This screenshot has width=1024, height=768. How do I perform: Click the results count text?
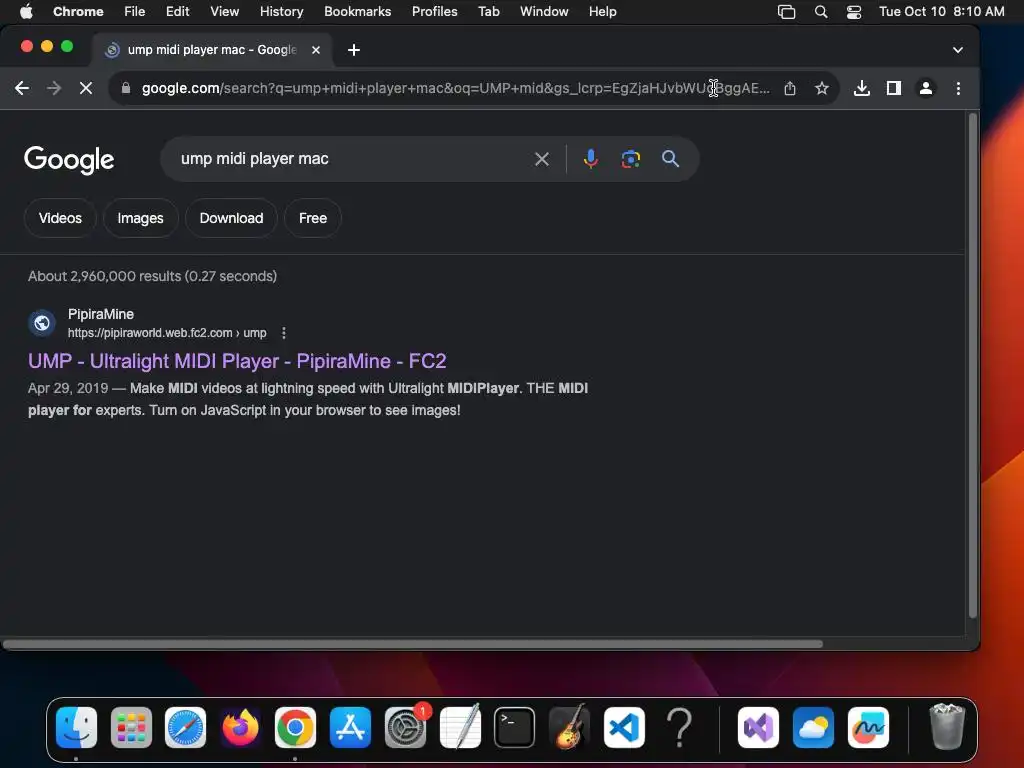[152, 276]
